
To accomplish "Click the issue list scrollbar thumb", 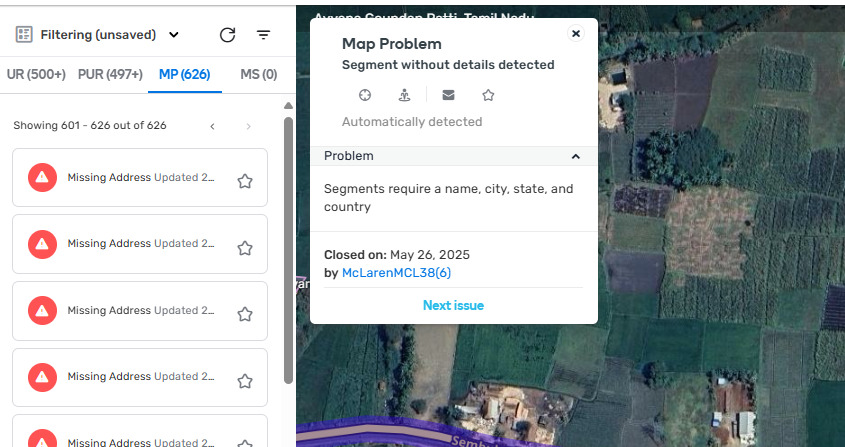I will 288,250.
